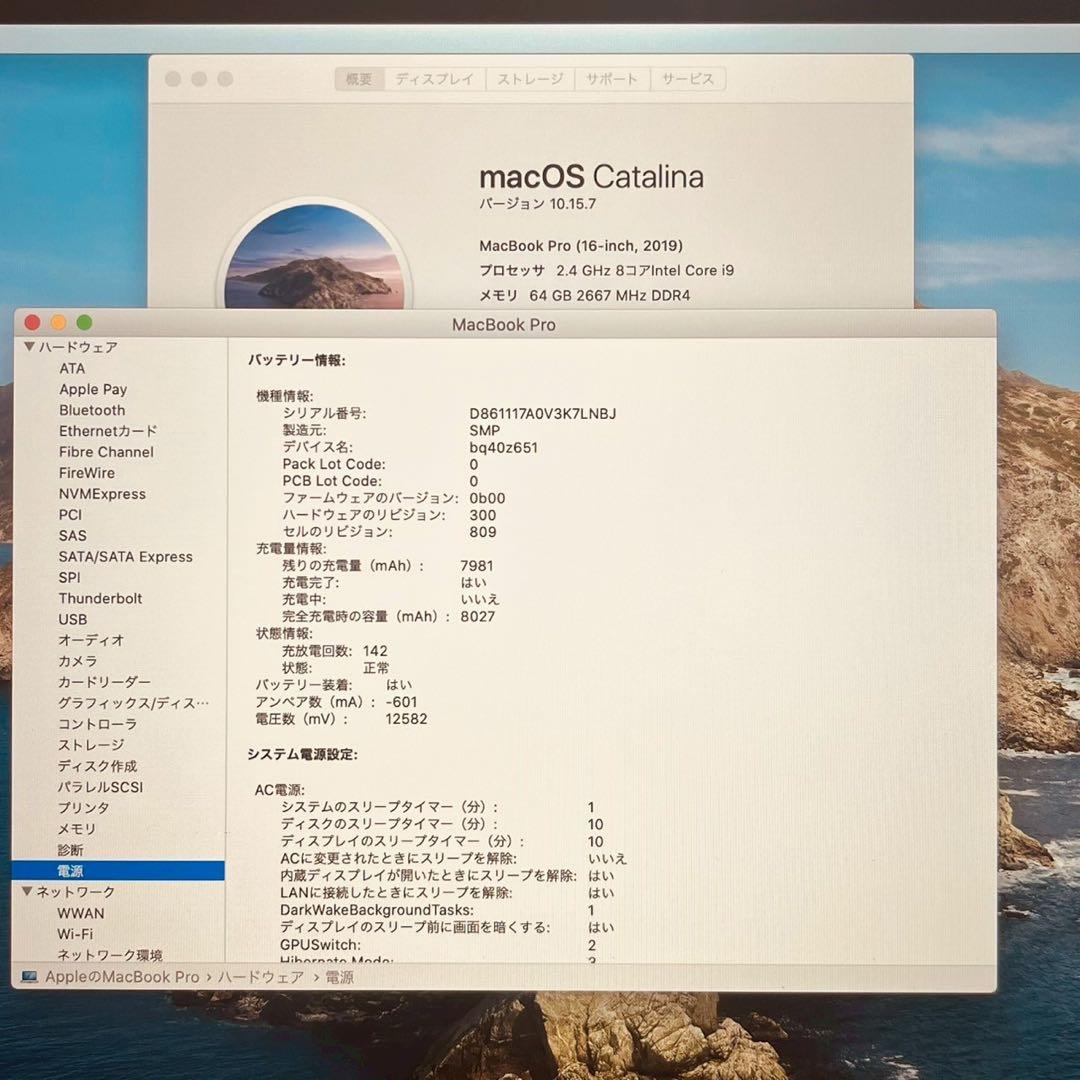Open メモリ hardware info
This screenshot has width=1080, height=1080.
[76, 829]
